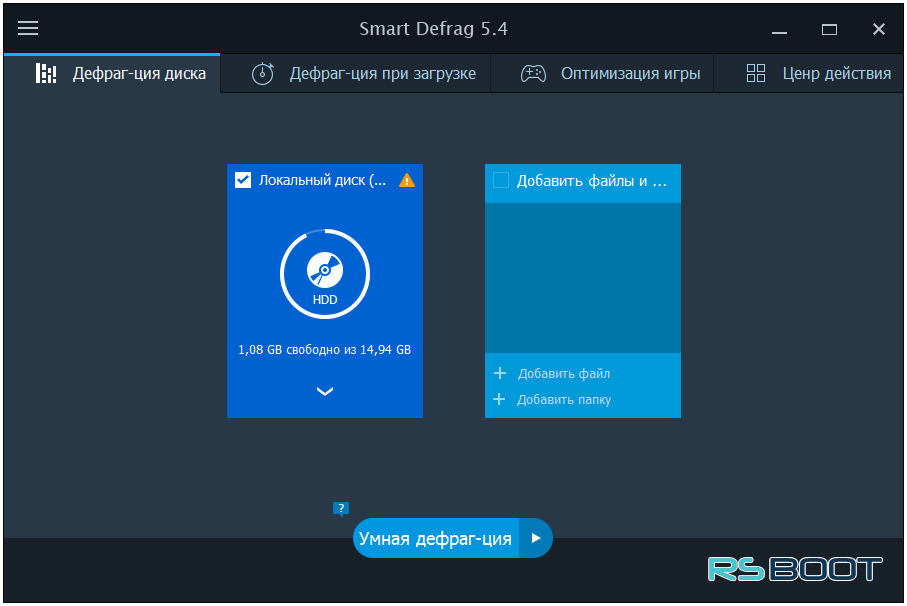This screenshot has width=907, height=606.
Task: Open the hamburger main menu
Action: pyautogui.click(x=28, y=28)
